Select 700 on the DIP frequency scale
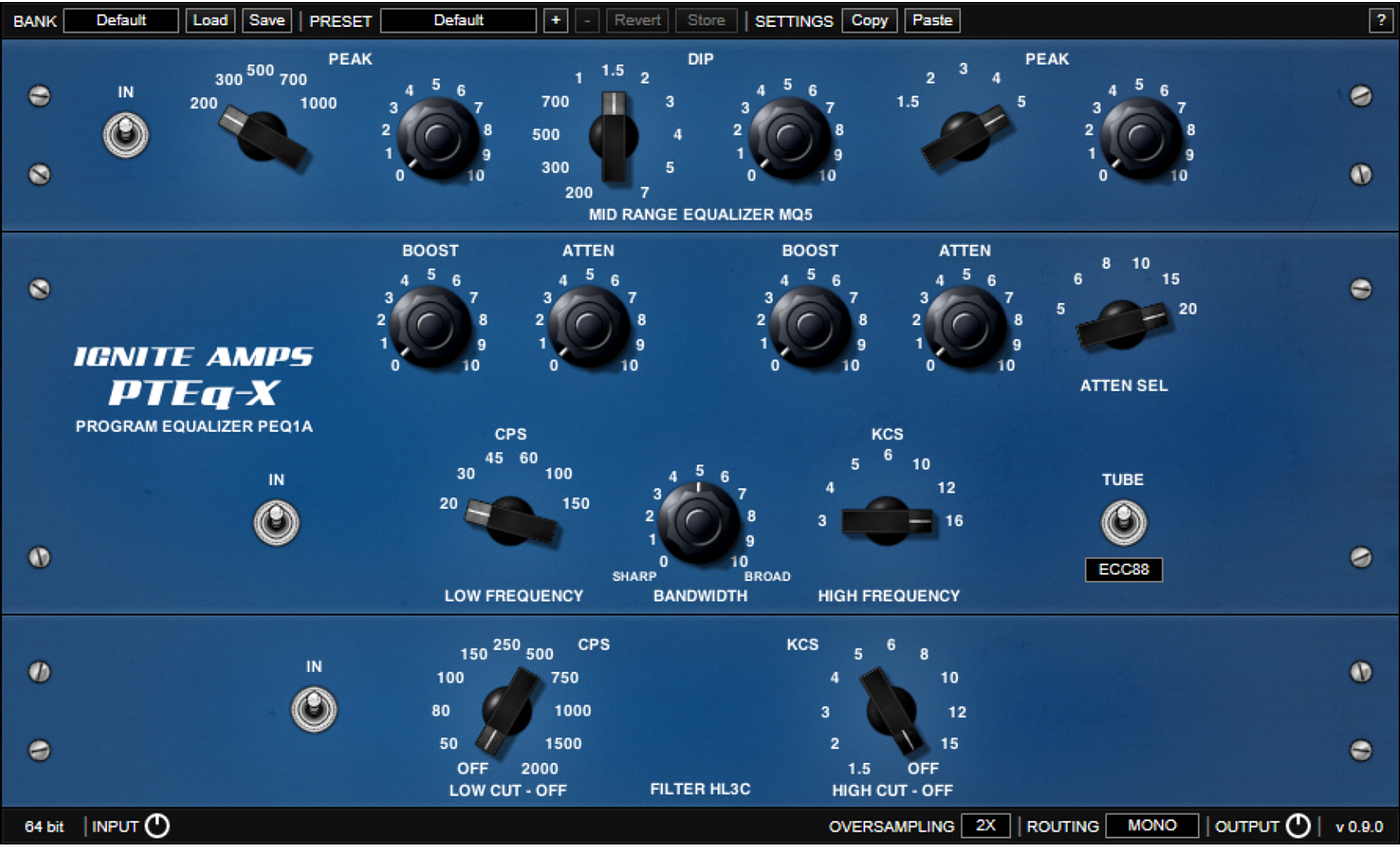Image resolution: width=1400 pixels, height=848 pixels. click(555, 101)
